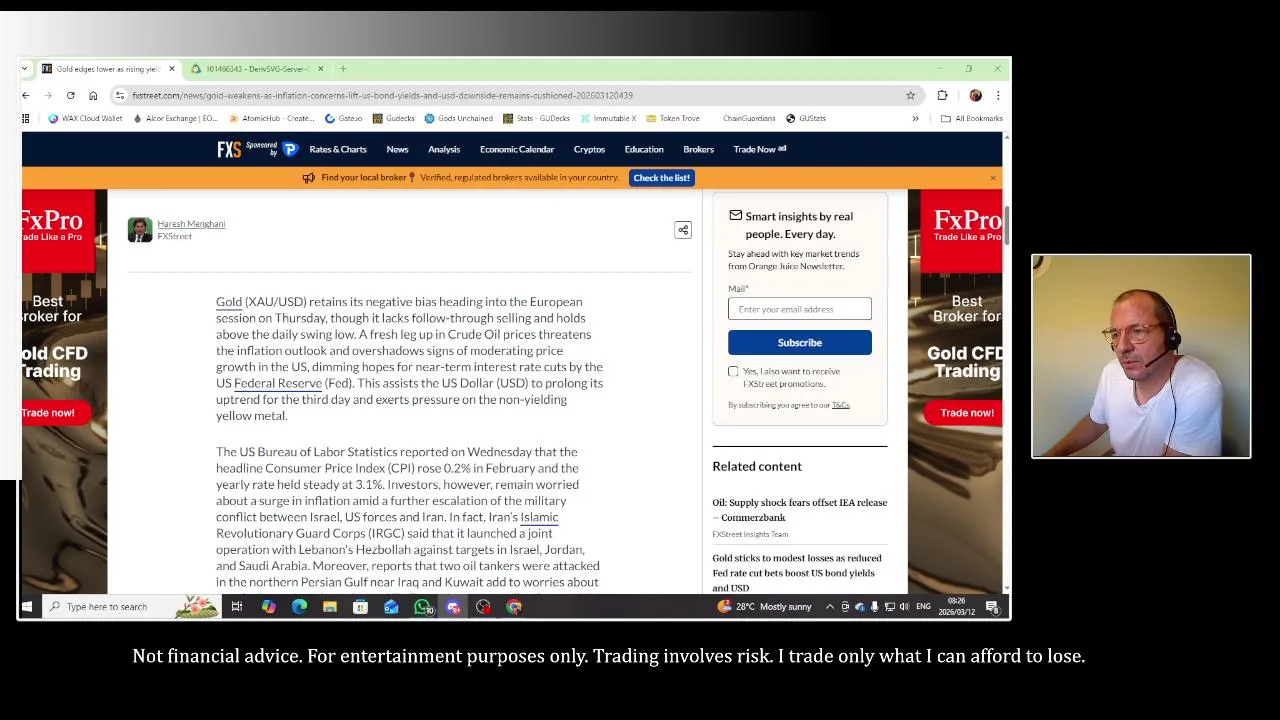Share the article using the share icon
1280x720 pixels.
point(683,230)
